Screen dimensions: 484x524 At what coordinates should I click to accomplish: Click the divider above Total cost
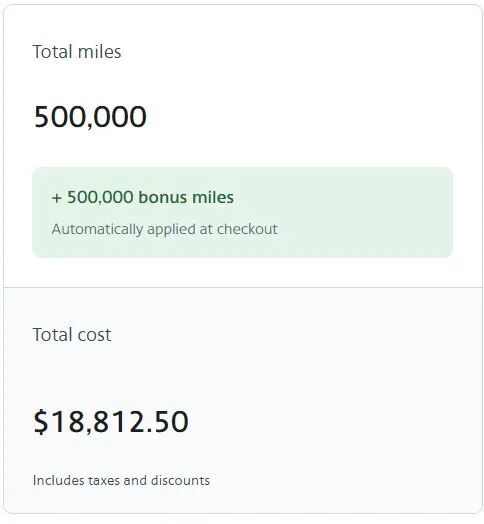click(242, 287)
